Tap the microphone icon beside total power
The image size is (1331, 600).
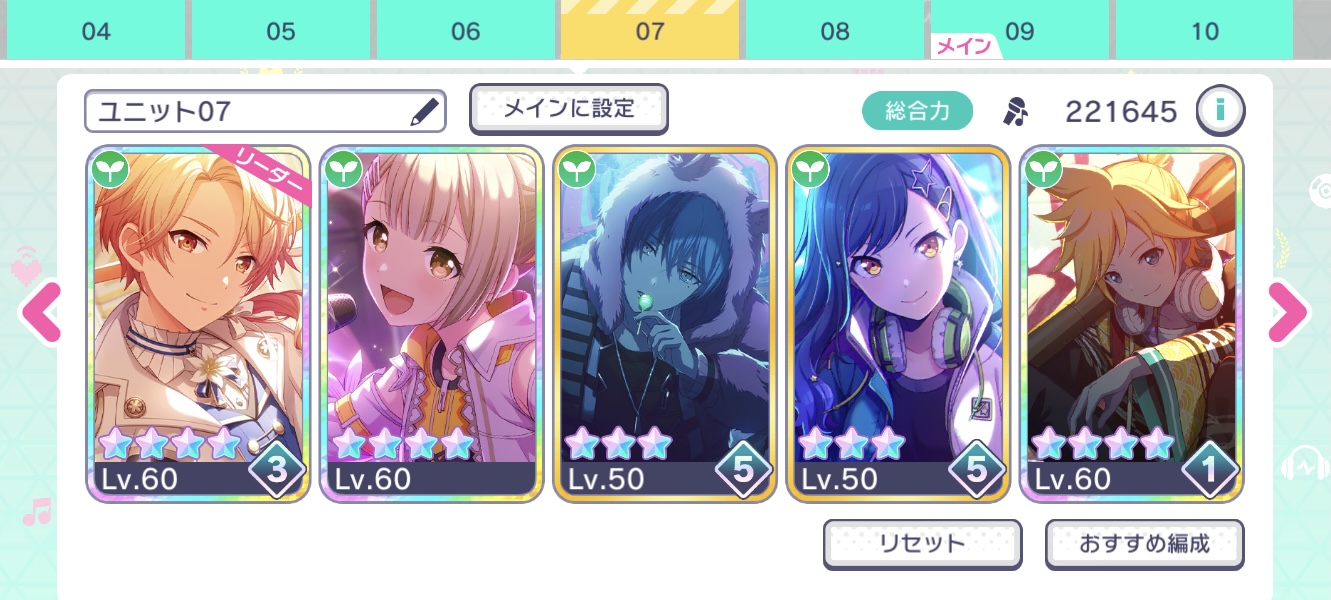(x=1016, y=111)
